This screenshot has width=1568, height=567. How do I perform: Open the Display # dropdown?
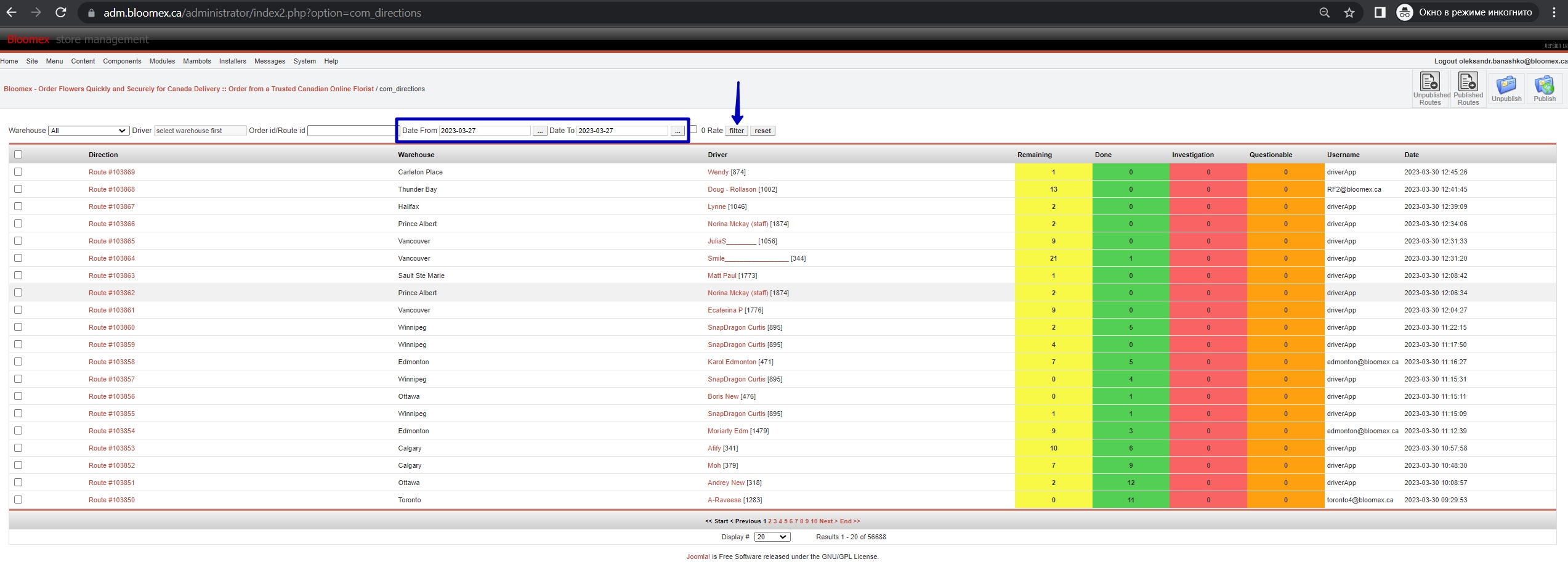[x=772, y=537]
